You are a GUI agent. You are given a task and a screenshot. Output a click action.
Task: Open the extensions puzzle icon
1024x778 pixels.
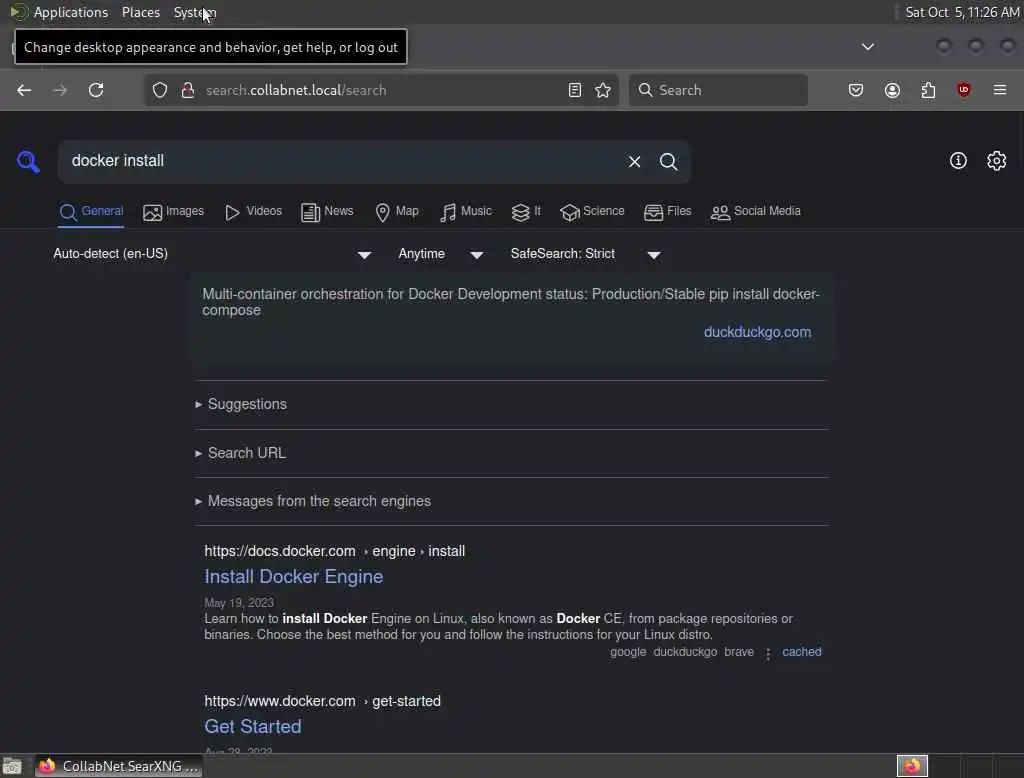click(928, 90)
